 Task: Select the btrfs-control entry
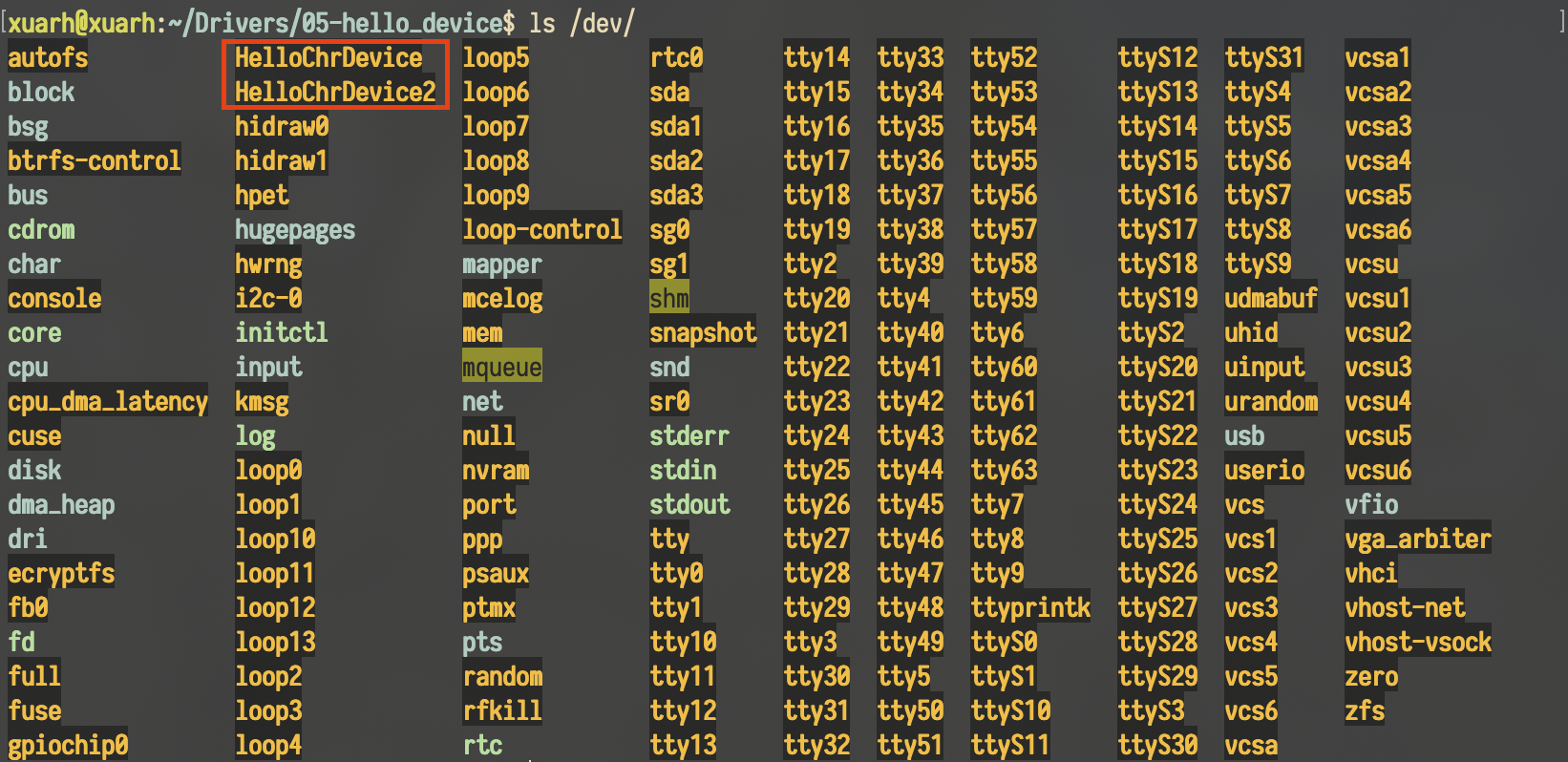point(94,161)
